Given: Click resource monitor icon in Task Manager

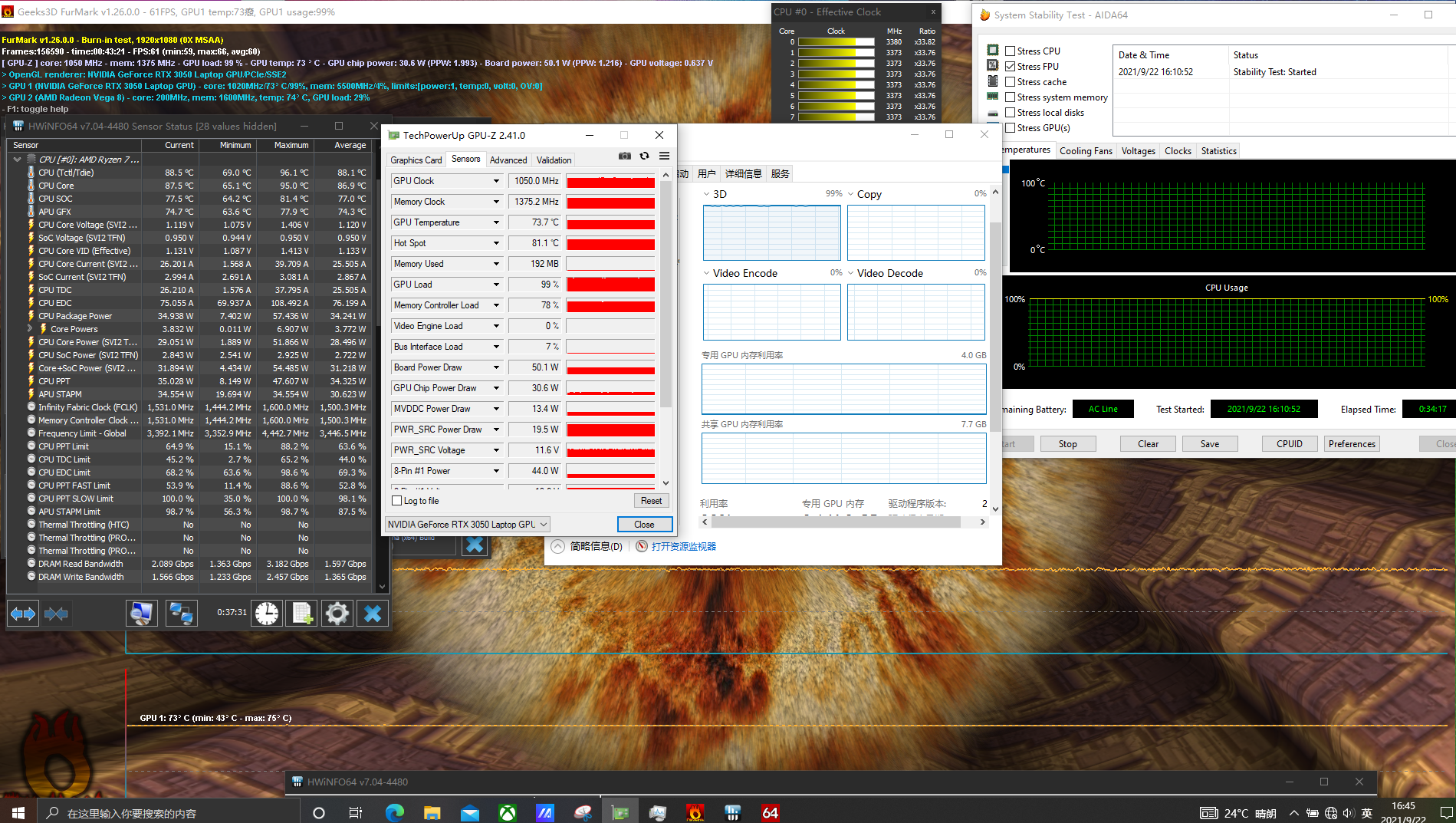Looking at the screenshot, I should click(642, 546).
